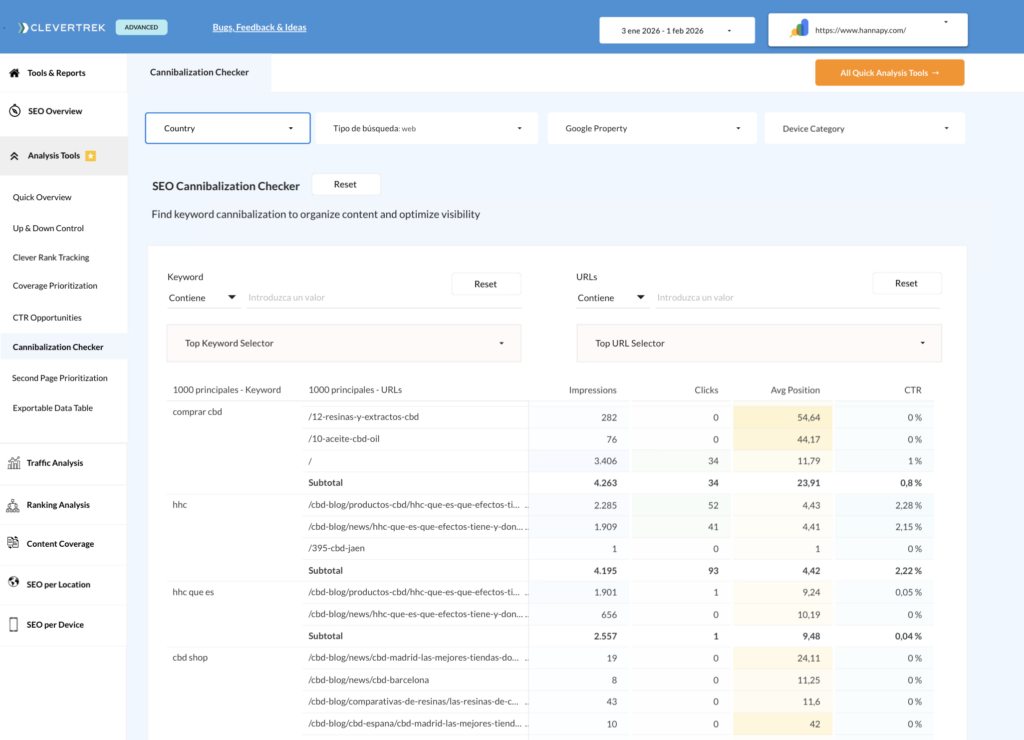Open the Country dropdown filter

coord(227,128)
